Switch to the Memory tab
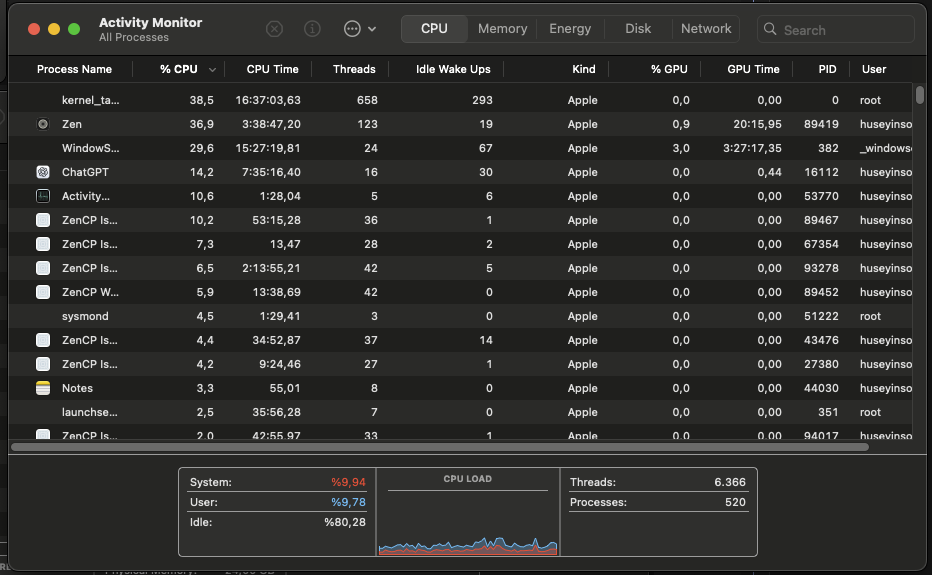 pos(502,29)
